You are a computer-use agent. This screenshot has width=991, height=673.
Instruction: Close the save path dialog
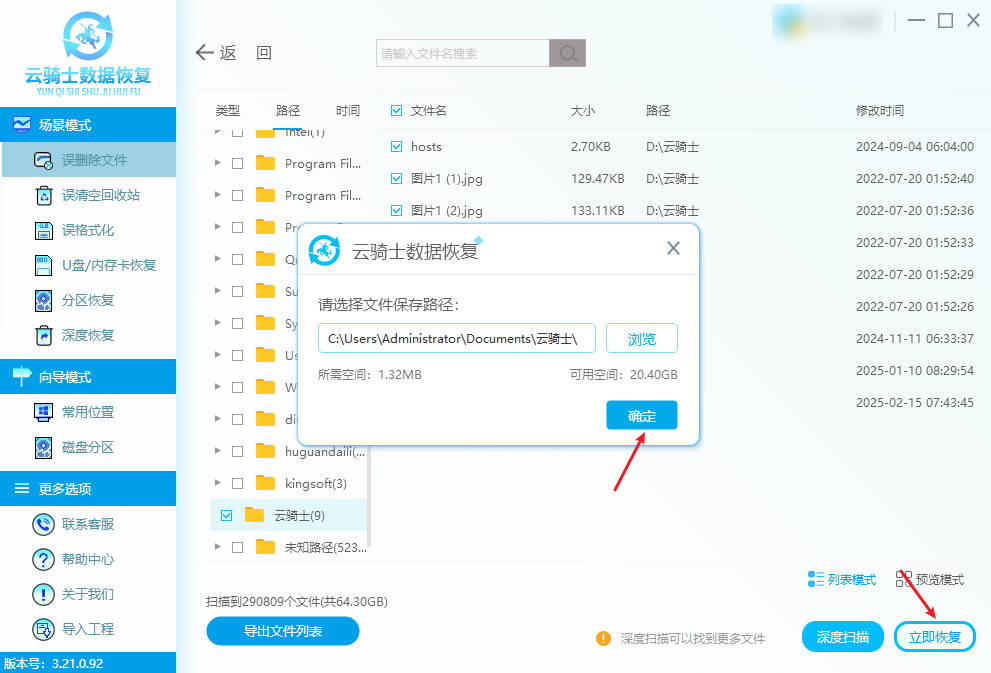pos(673,248)
